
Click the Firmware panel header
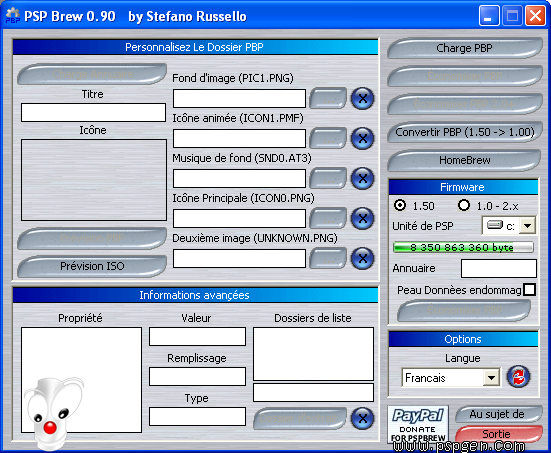[463, 187]
